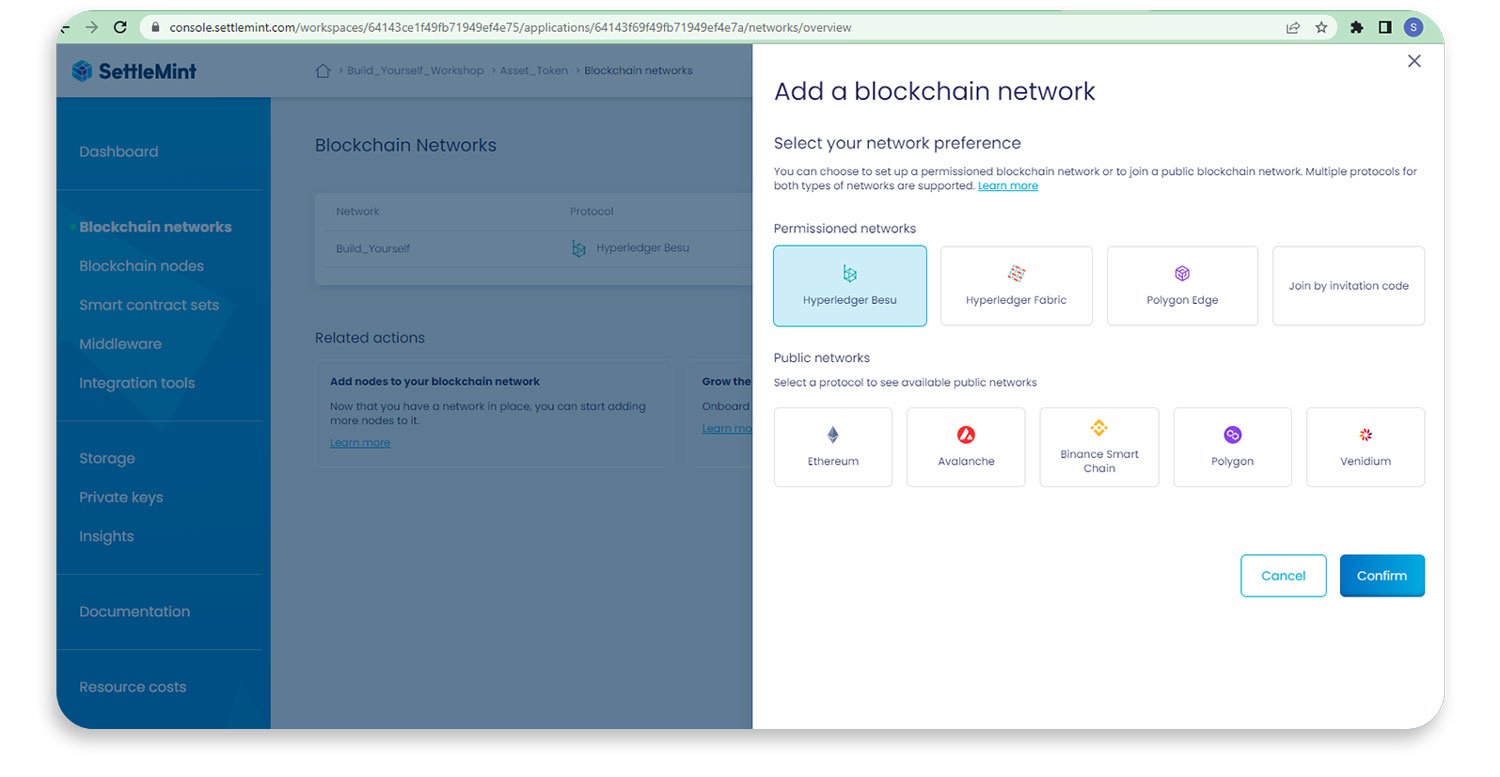Click the home icon in breadcrumb
1500x777 pixels.
click(323, 71)
